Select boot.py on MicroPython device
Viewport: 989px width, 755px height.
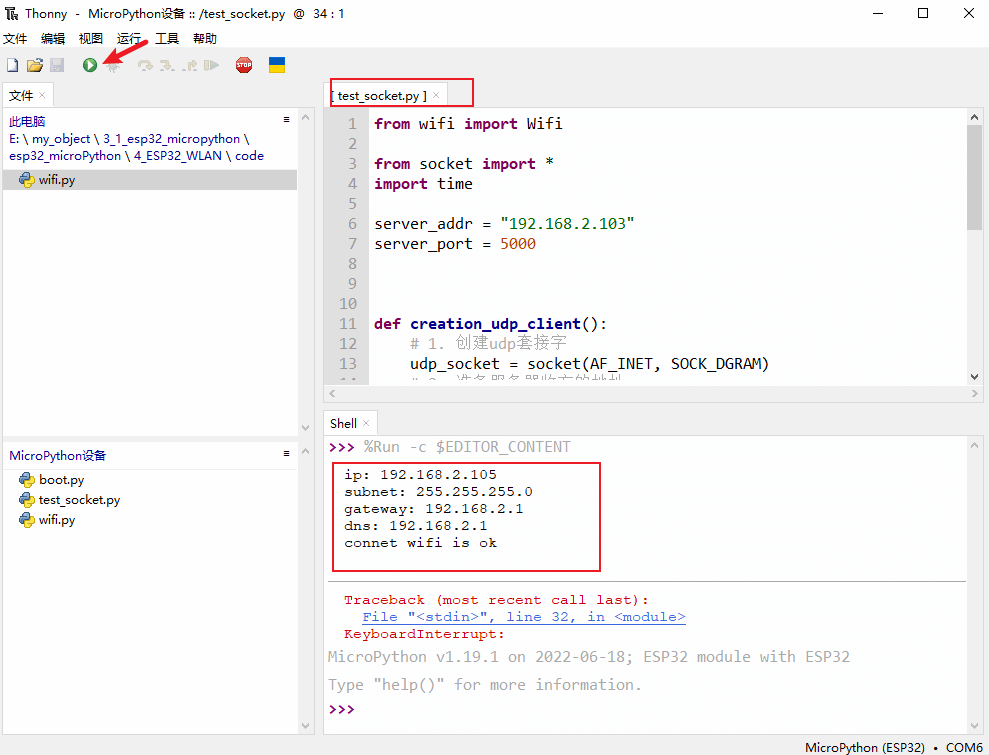[61, 480]
